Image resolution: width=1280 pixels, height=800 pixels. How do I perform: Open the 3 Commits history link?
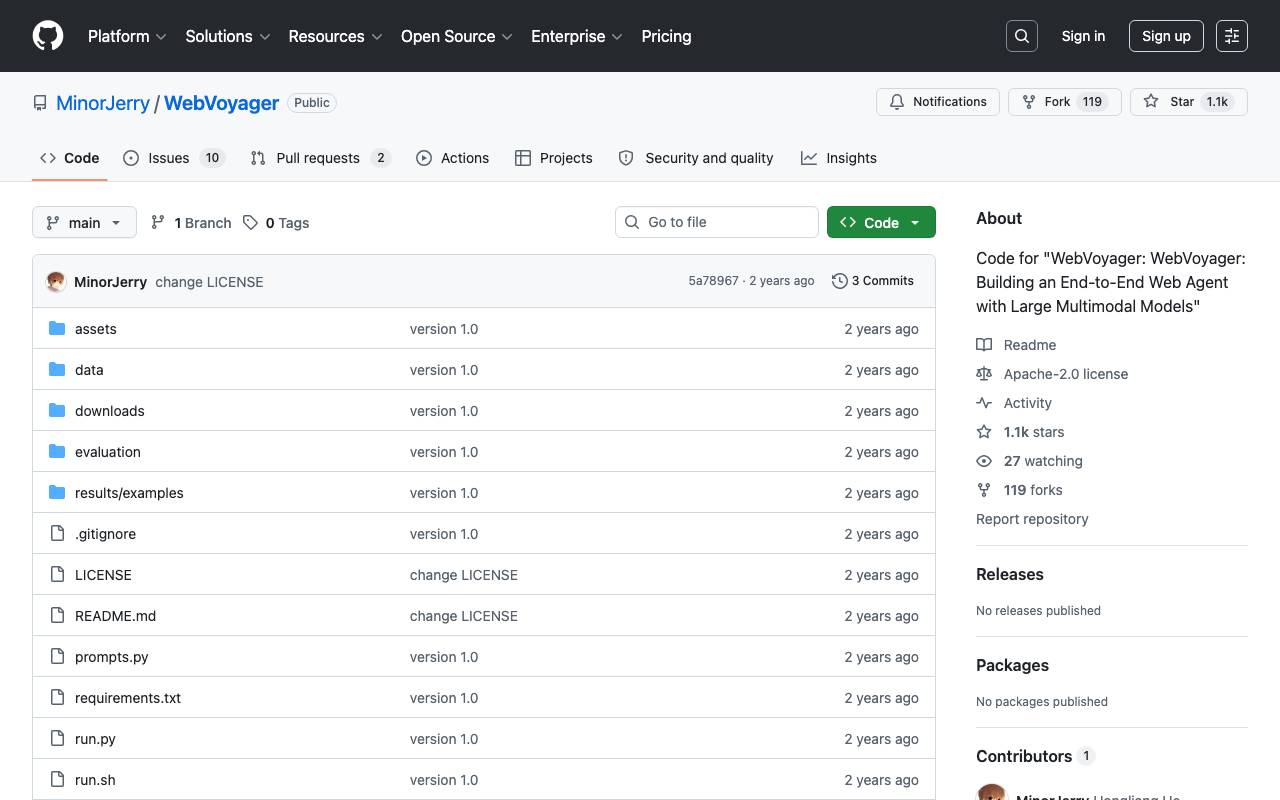pyautogui.click(x=873, y=281)
